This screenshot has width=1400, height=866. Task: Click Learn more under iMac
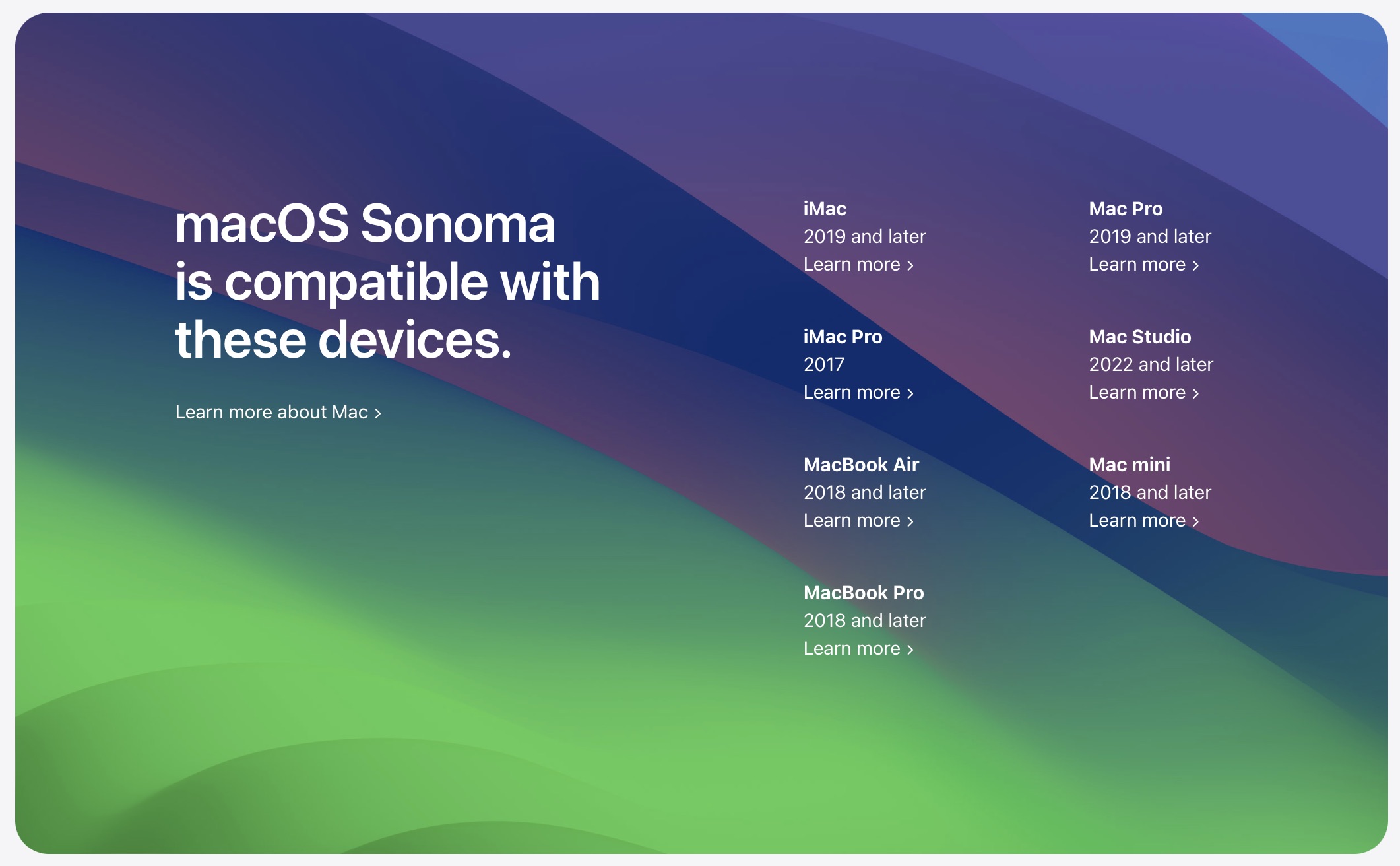coord(858,264)
